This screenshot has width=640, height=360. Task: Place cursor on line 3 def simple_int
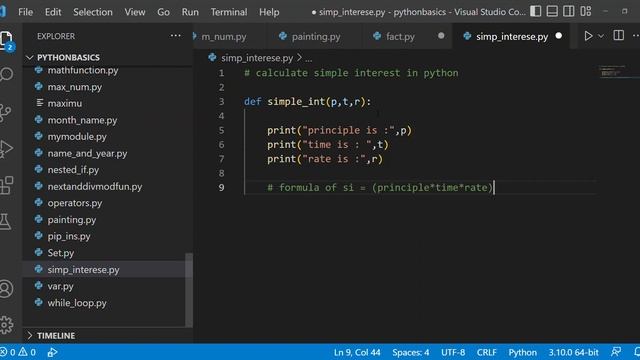307,102
